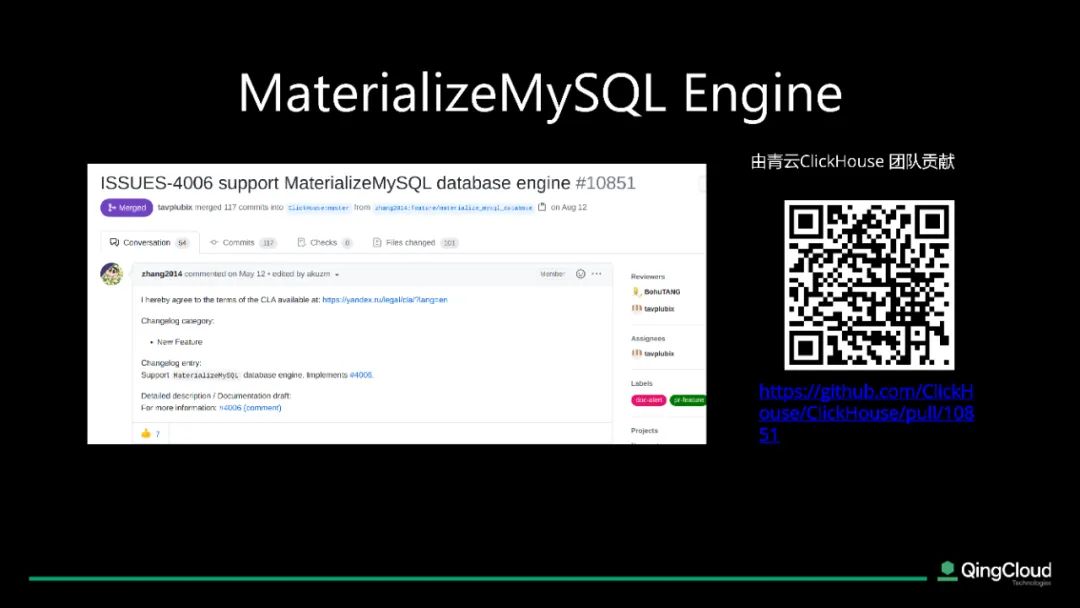Open the yandex.ru CLA legal link
Viewport: 1080px width, 608px height.
click(385, 300)
